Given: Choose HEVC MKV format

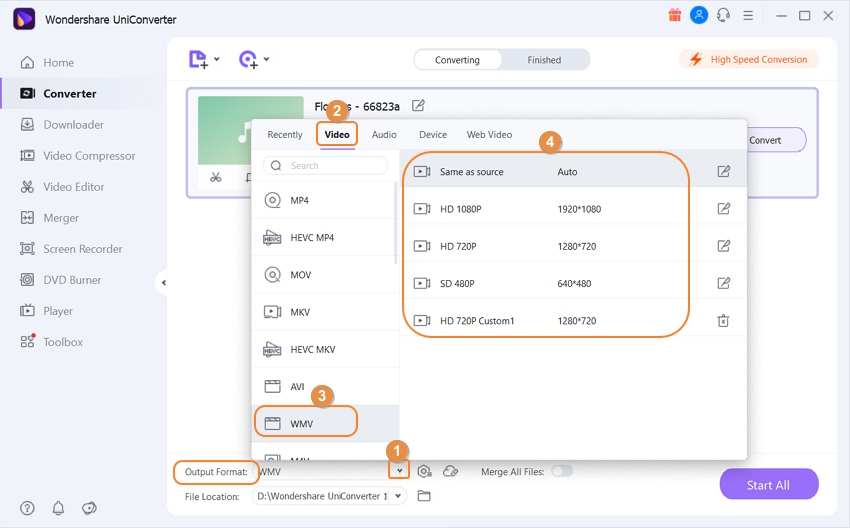Looking at the screenshot, I should click(x=325, y=350).
